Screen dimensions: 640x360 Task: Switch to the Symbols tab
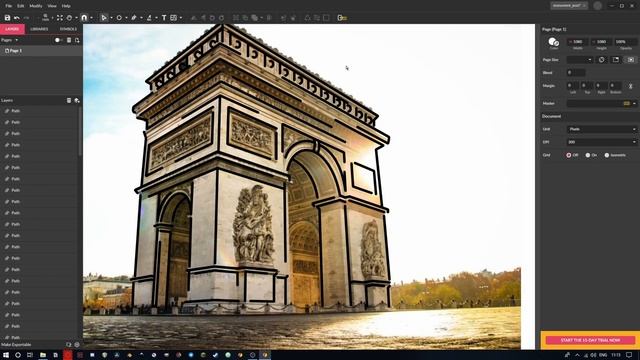pos(68,29)
